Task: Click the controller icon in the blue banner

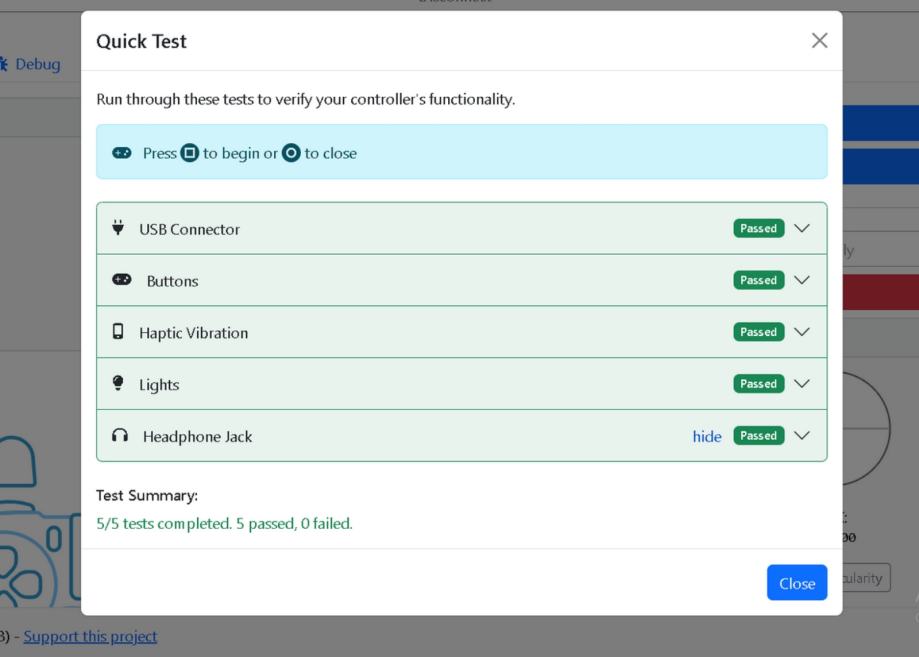Action: [x=122, y=153]
